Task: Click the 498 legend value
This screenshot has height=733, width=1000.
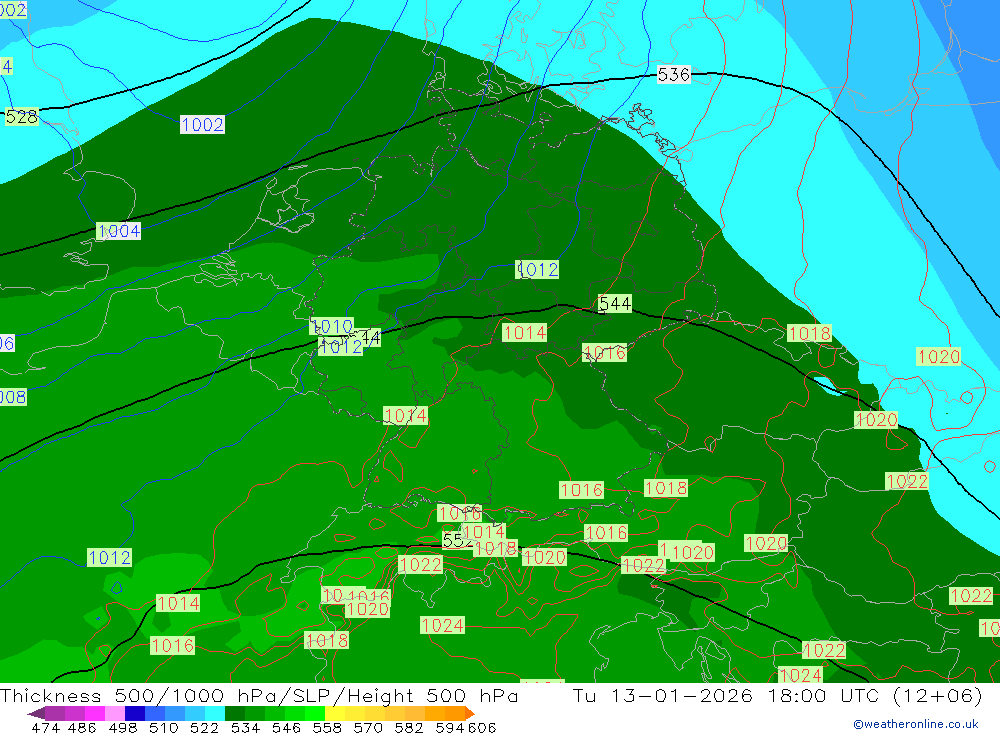Action: 123,727
